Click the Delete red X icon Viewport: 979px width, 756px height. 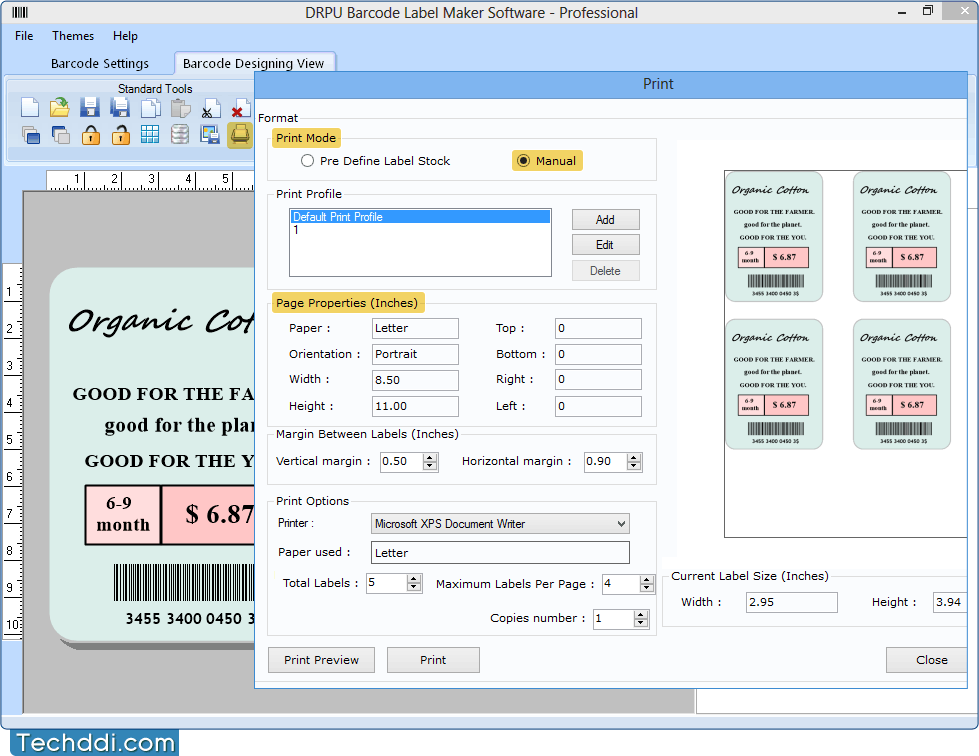coord(240,109)
